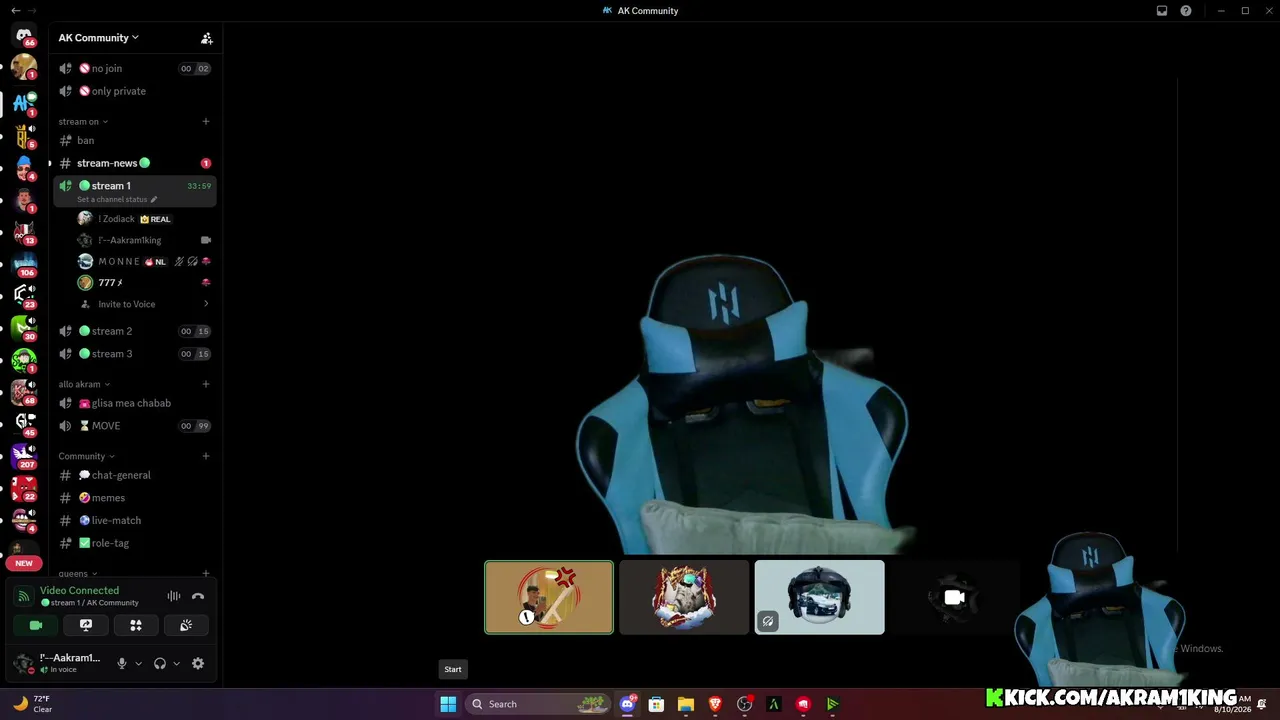Select ! Zodiack in stream 1 members

click(x=145, y=219)
